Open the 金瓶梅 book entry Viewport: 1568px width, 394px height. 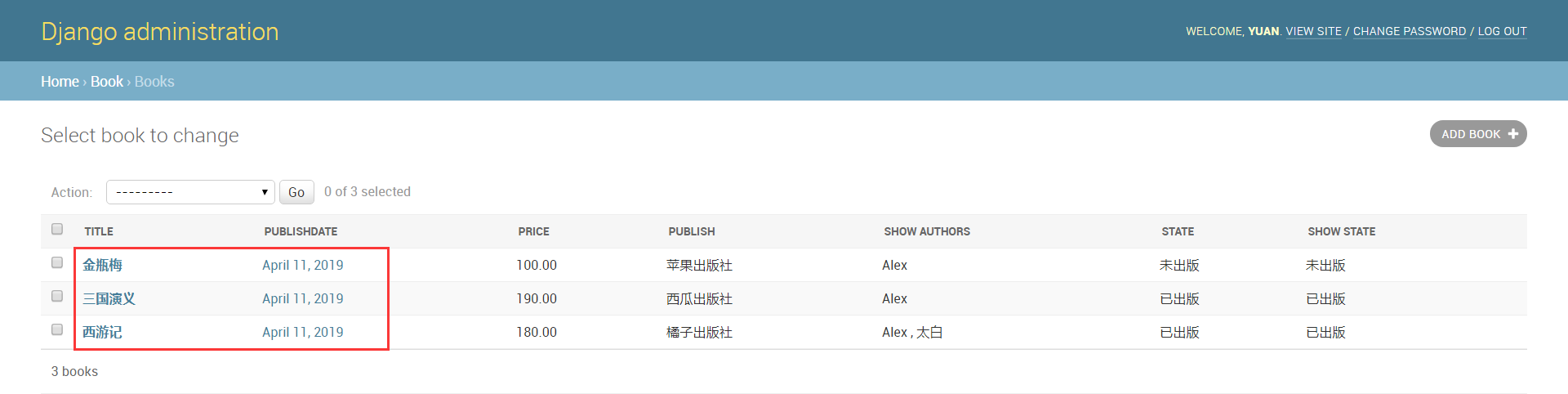pos(102,265)
